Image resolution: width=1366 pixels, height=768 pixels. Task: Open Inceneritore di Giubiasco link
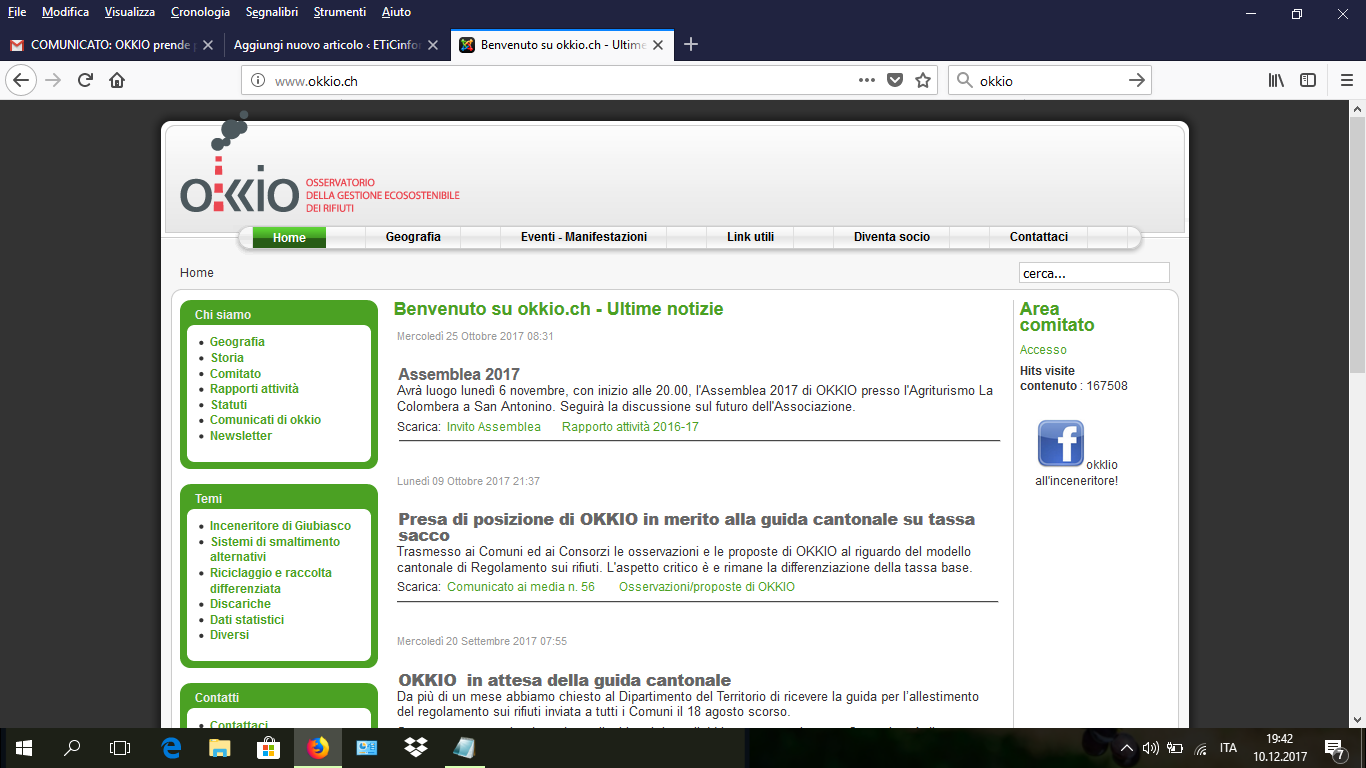[x=280, y=526]
